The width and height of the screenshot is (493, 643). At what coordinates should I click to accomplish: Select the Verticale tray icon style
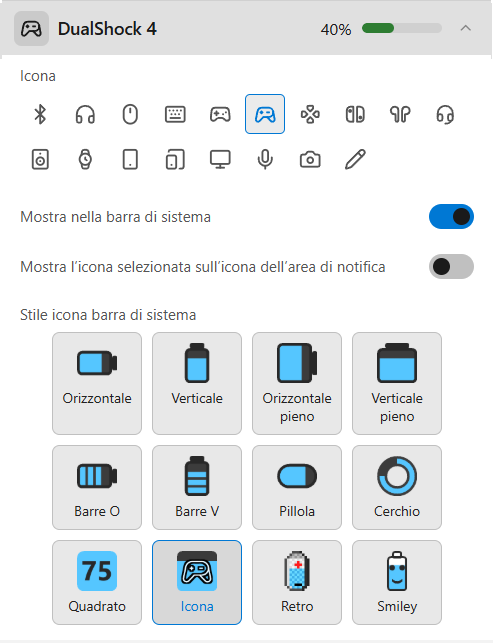click(x=197, y=383)
